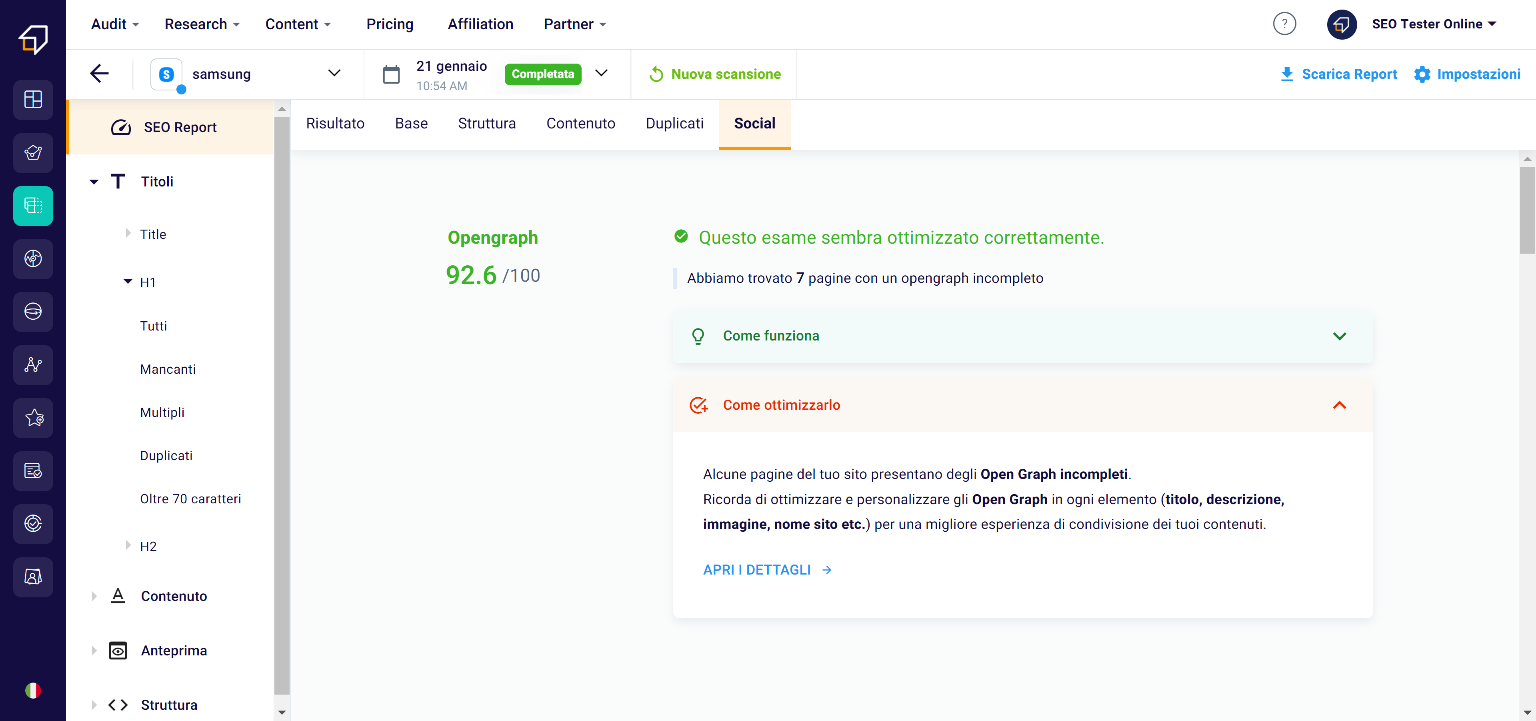The width and height of the screenshot is (1536, 721).
Task: Click the SEO Tester Online logo
Action: tap(33, 39)
